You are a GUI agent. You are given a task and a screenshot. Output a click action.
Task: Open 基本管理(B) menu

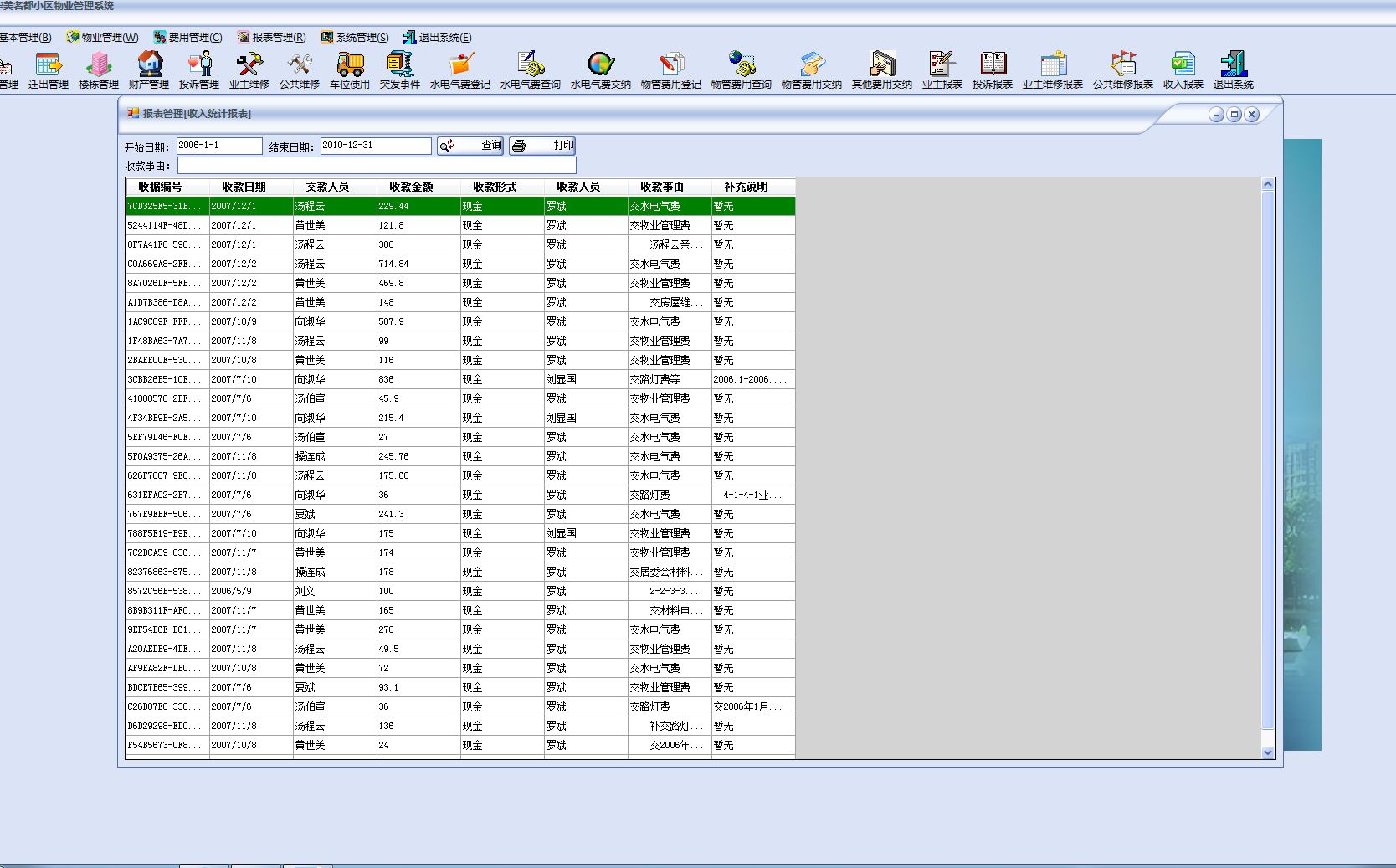(x=25, y=37)
